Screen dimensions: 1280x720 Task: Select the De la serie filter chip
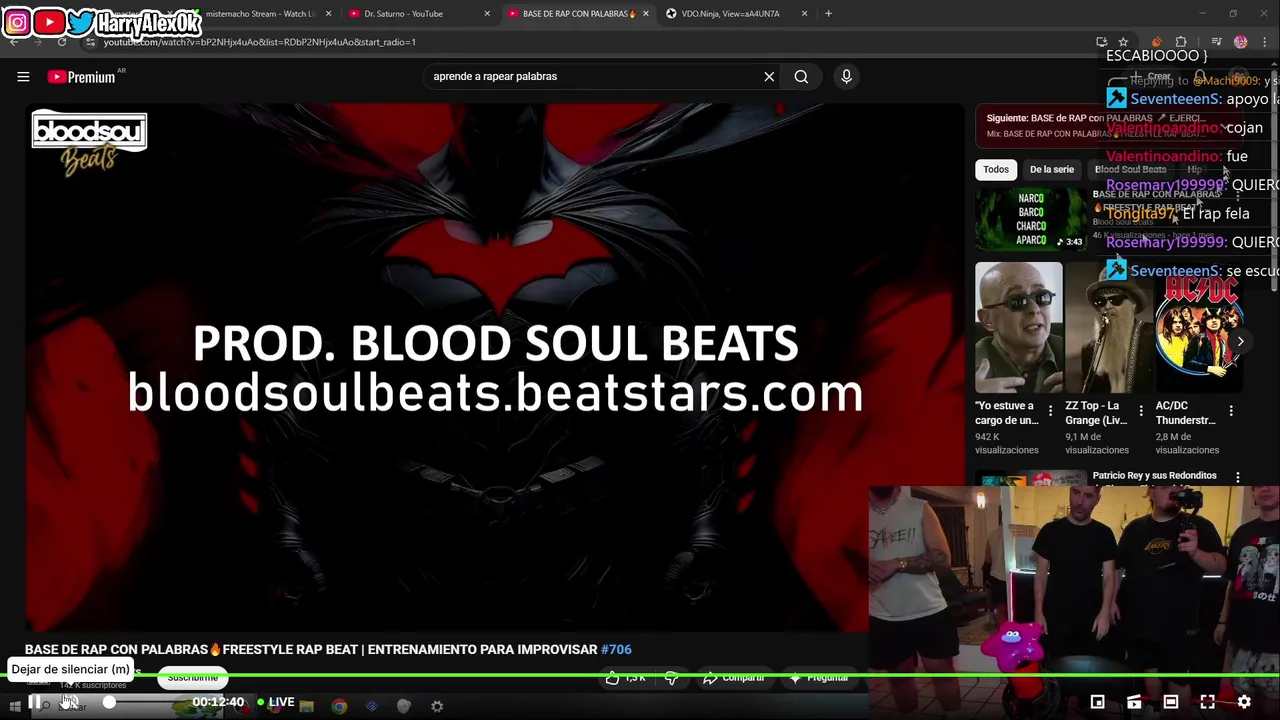pyautogui.click(x=1052, y=170)
